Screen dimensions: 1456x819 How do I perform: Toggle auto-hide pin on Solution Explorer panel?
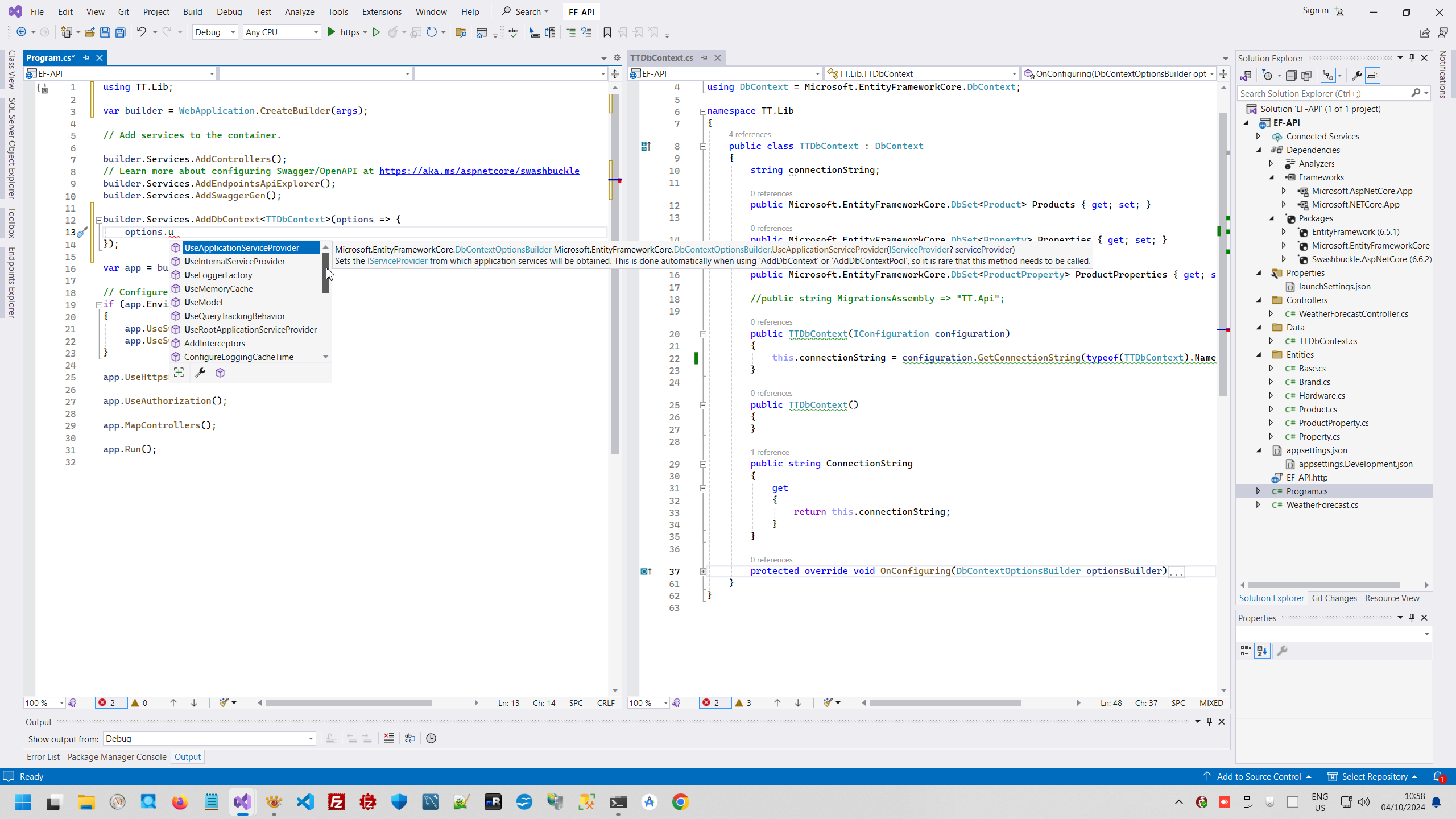tap(1412, 58)
